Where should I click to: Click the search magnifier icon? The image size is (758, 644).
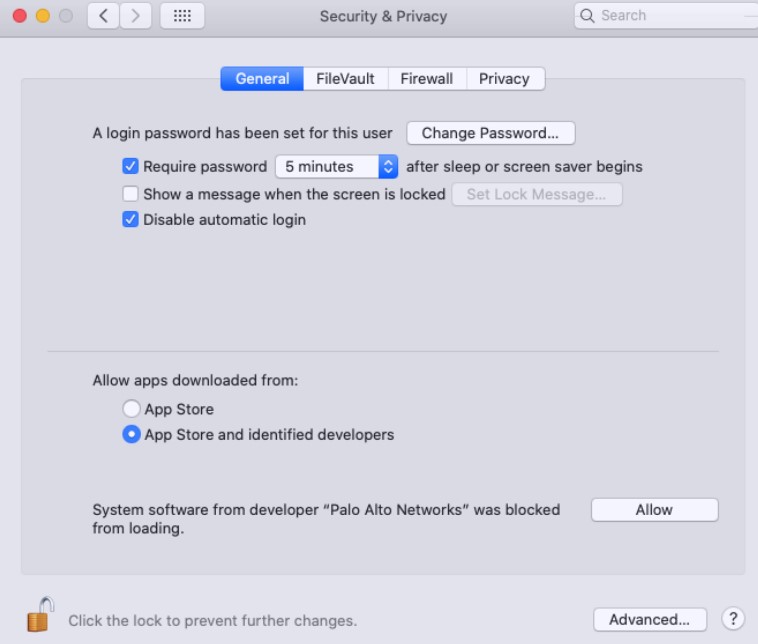pyautogui.click(x=589, y=16)
